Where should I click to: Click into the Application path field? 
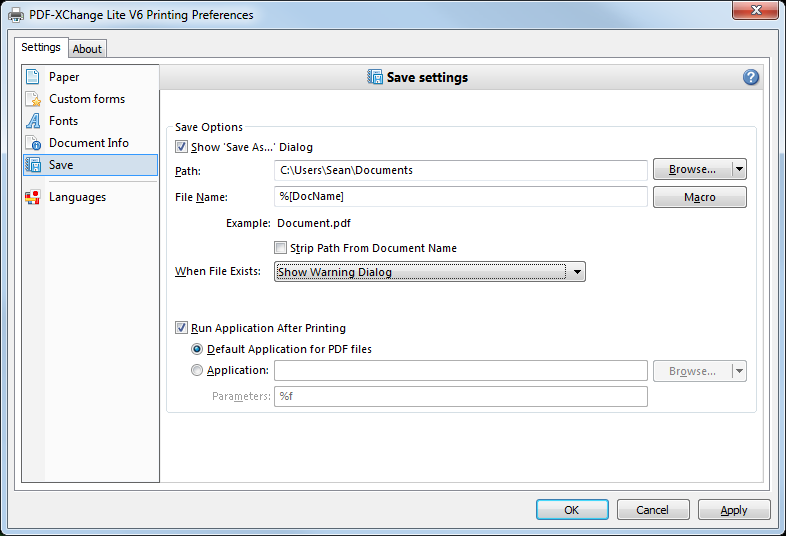coord(461,371)
